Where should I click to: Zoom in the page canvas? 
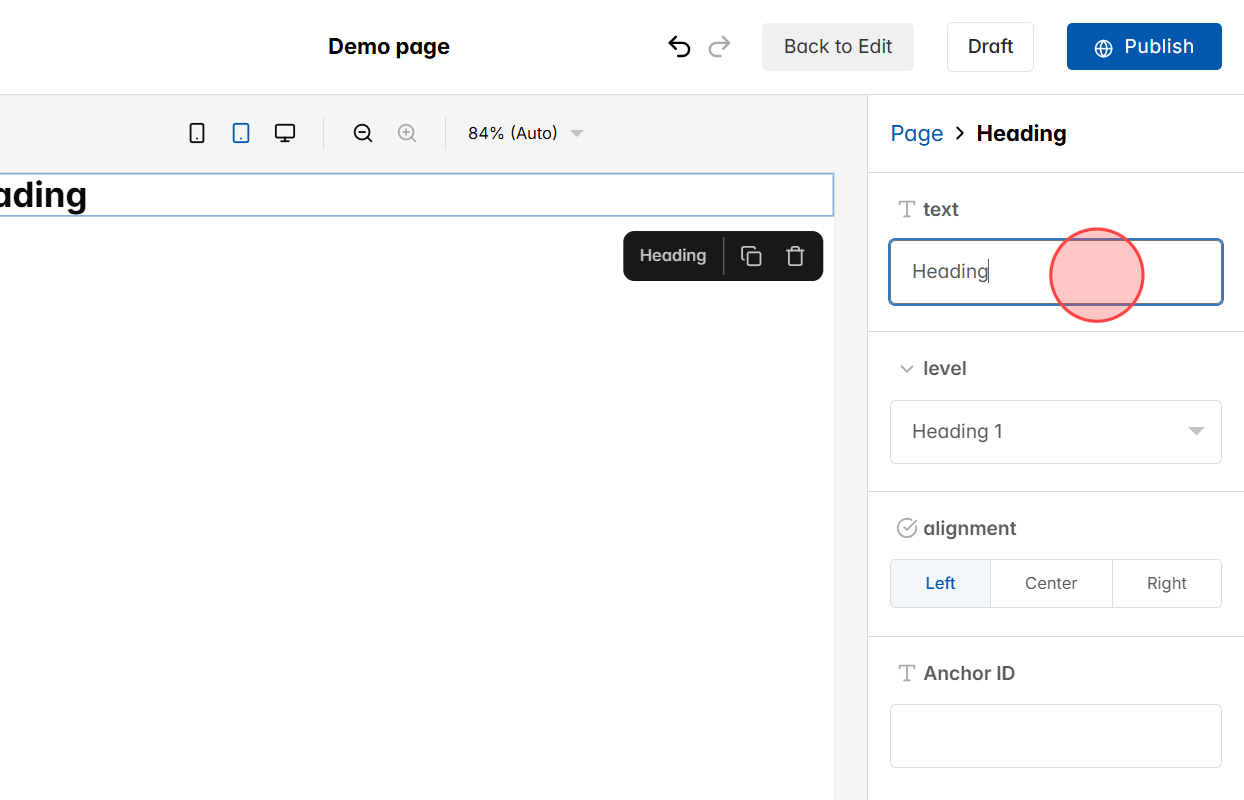pos(406,132)
